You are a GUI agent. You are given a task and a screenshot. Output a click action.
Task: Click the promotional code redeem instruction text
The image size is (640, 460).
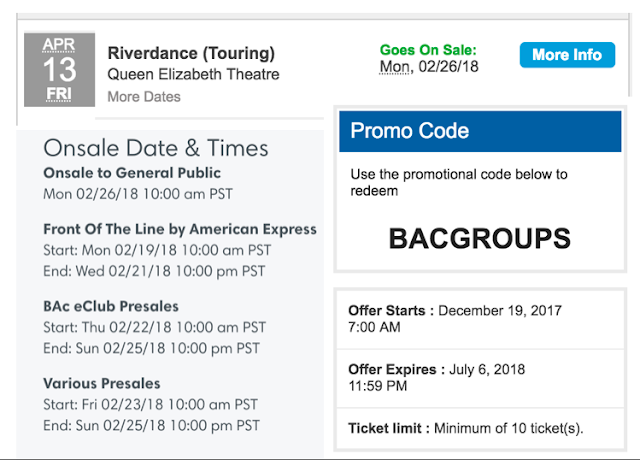tap(459, 182)
